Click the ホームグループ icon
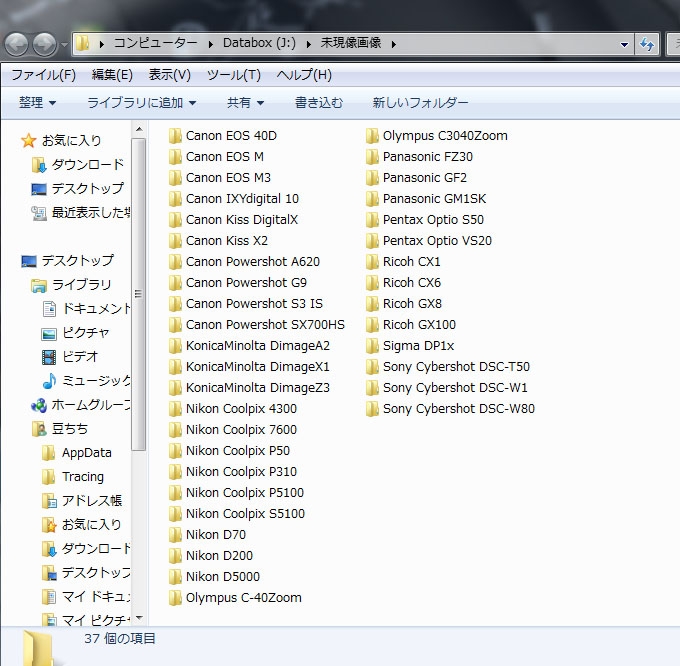 coord(39,405)
